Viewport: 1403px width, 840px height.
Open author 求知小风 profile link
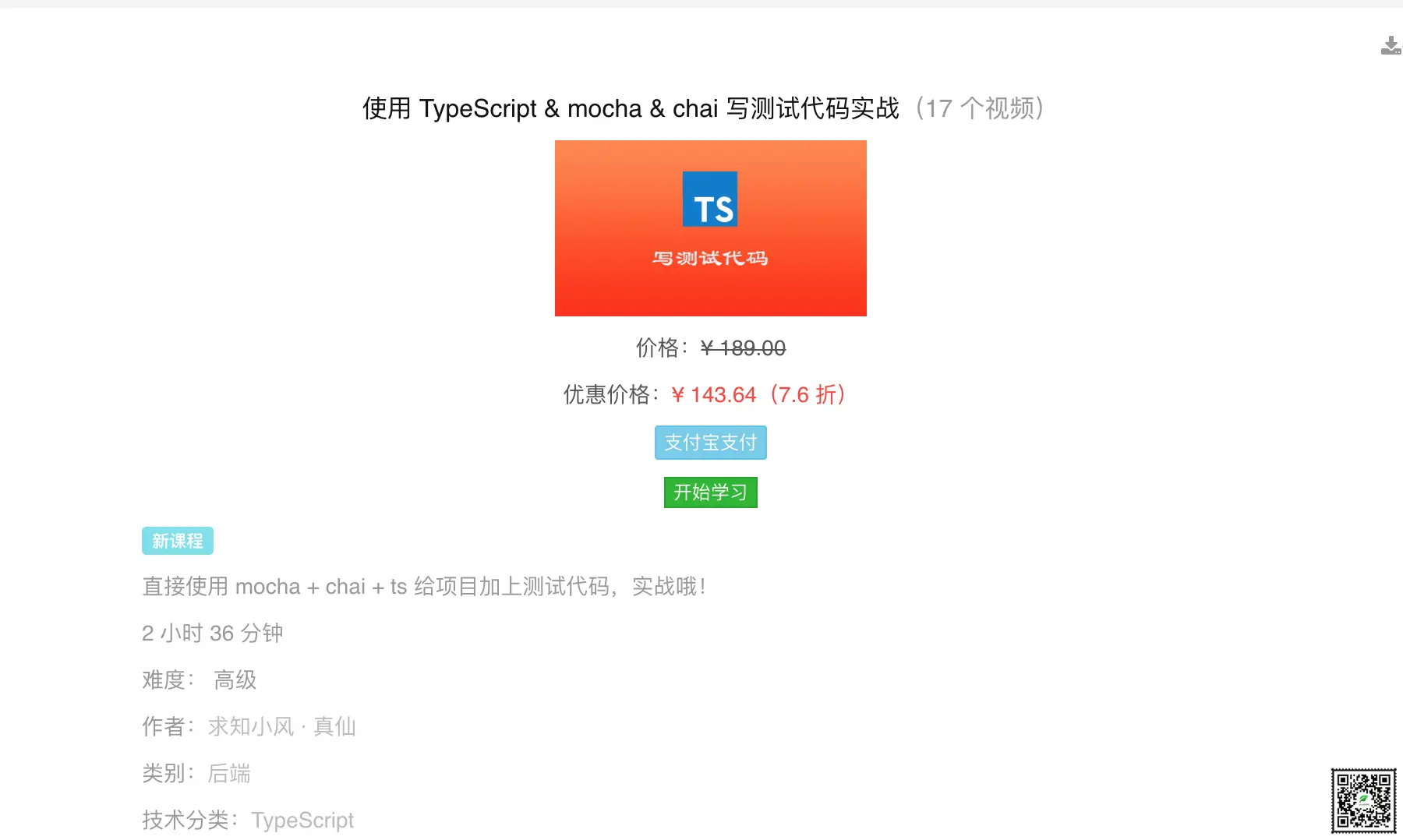coord(251,726)
